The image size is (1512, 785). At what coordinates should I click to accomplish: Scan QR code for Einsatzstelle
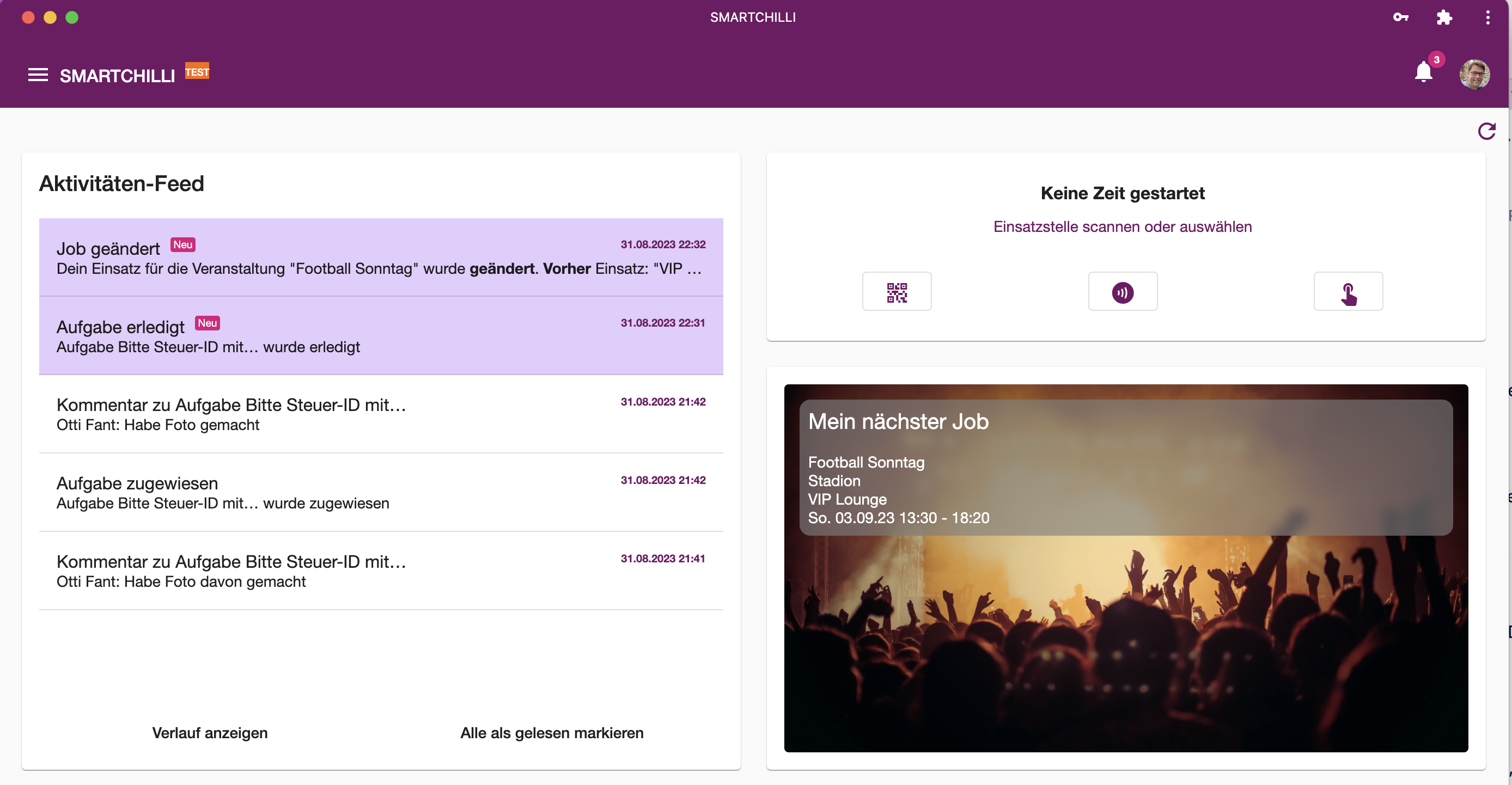[897, 292]
